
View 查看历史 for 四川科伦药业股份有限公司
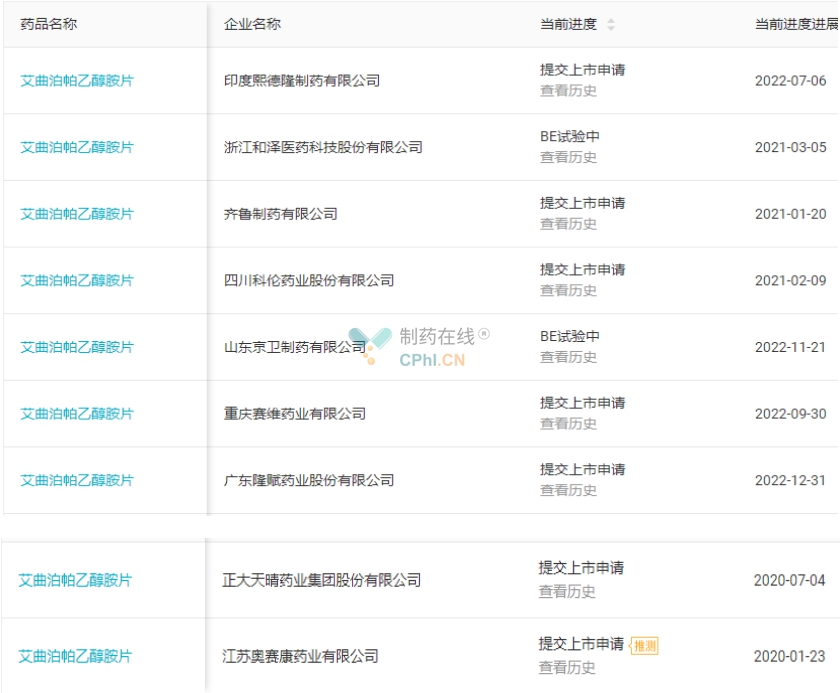coord(568,291)
